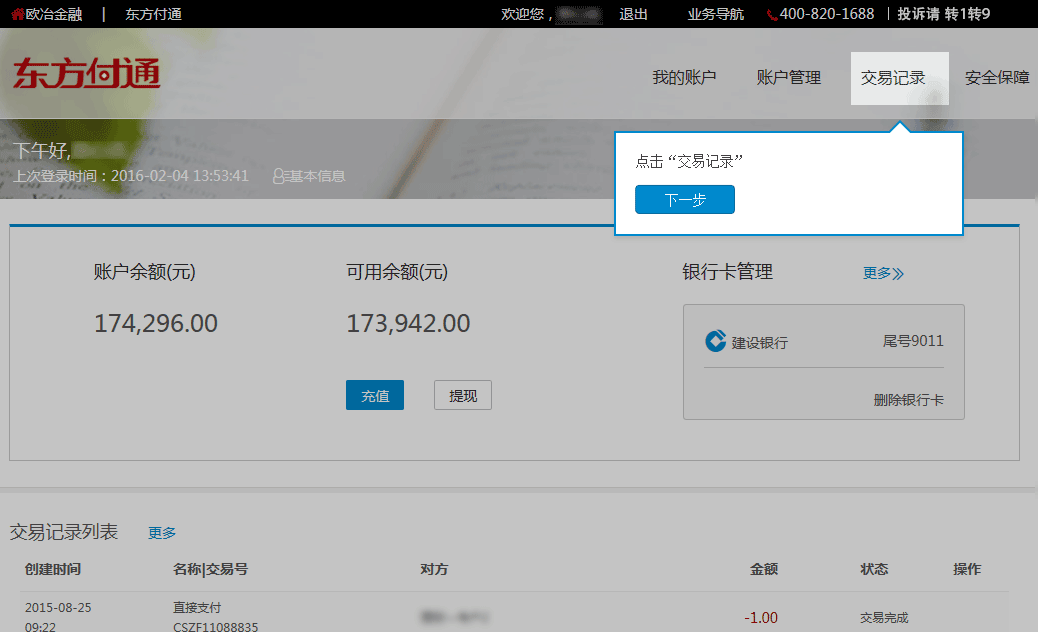Image resolution: width=1038 pixels, height=632 pixels.
Task: Click the 状态 column header
Action: tap(874, 569)
